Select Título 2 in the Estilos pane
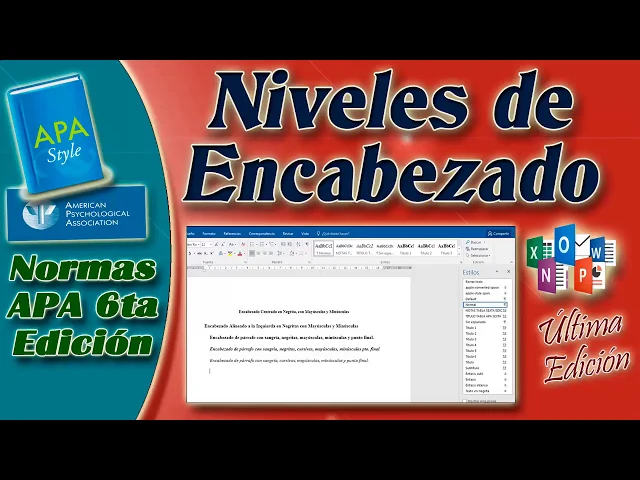Image resolution: width=640 pixels, height=480 pixels. coord(485,333)
